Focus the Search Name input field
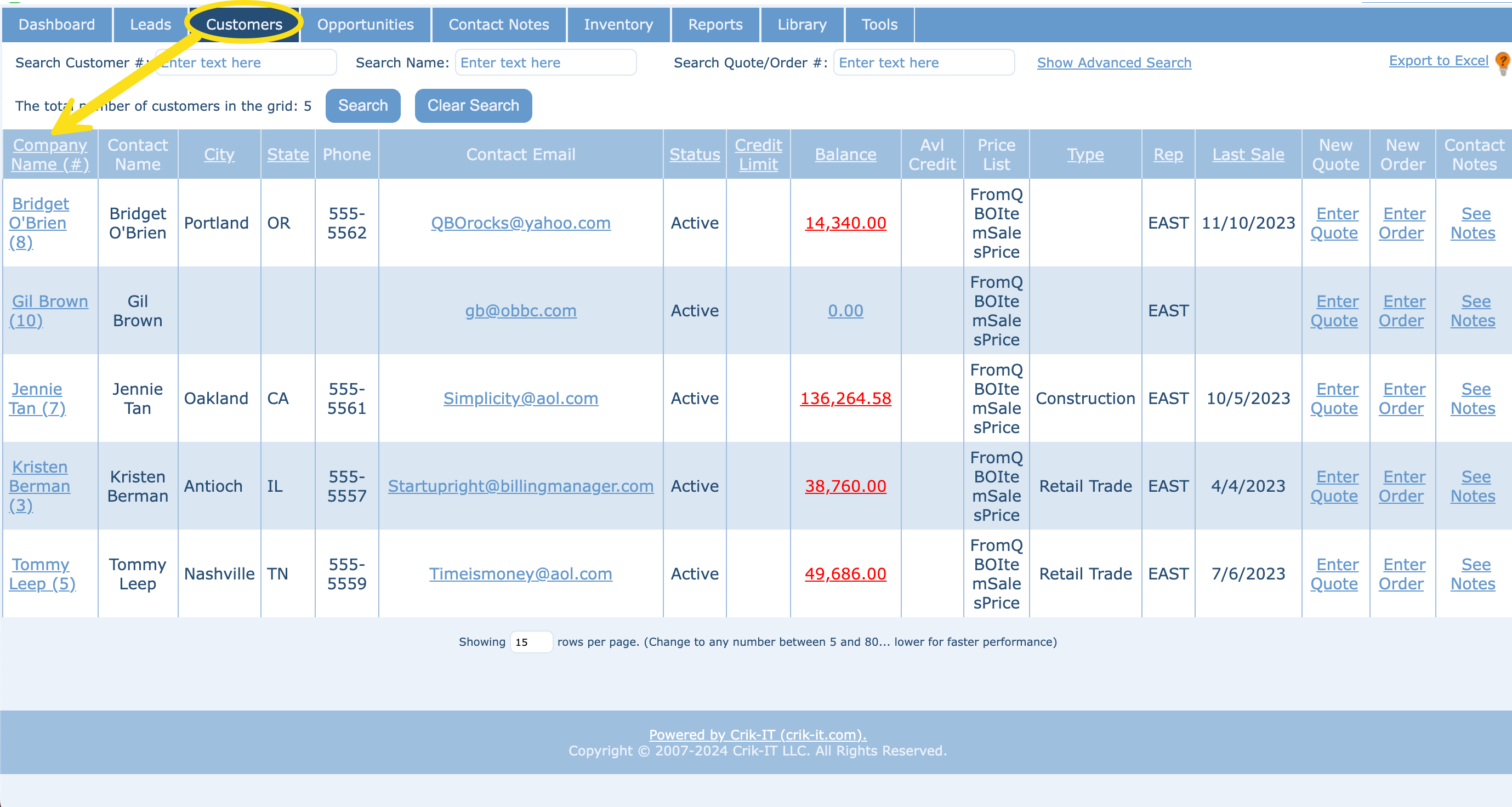The width and height of the screenshot is (1512, 807). click(545, 63)
